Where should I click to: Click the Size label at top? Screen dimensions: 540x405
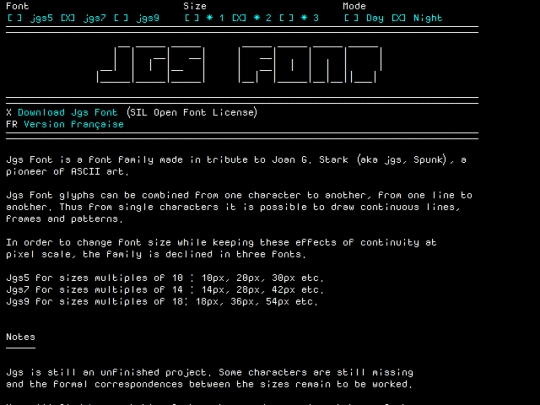pos(195,6)
